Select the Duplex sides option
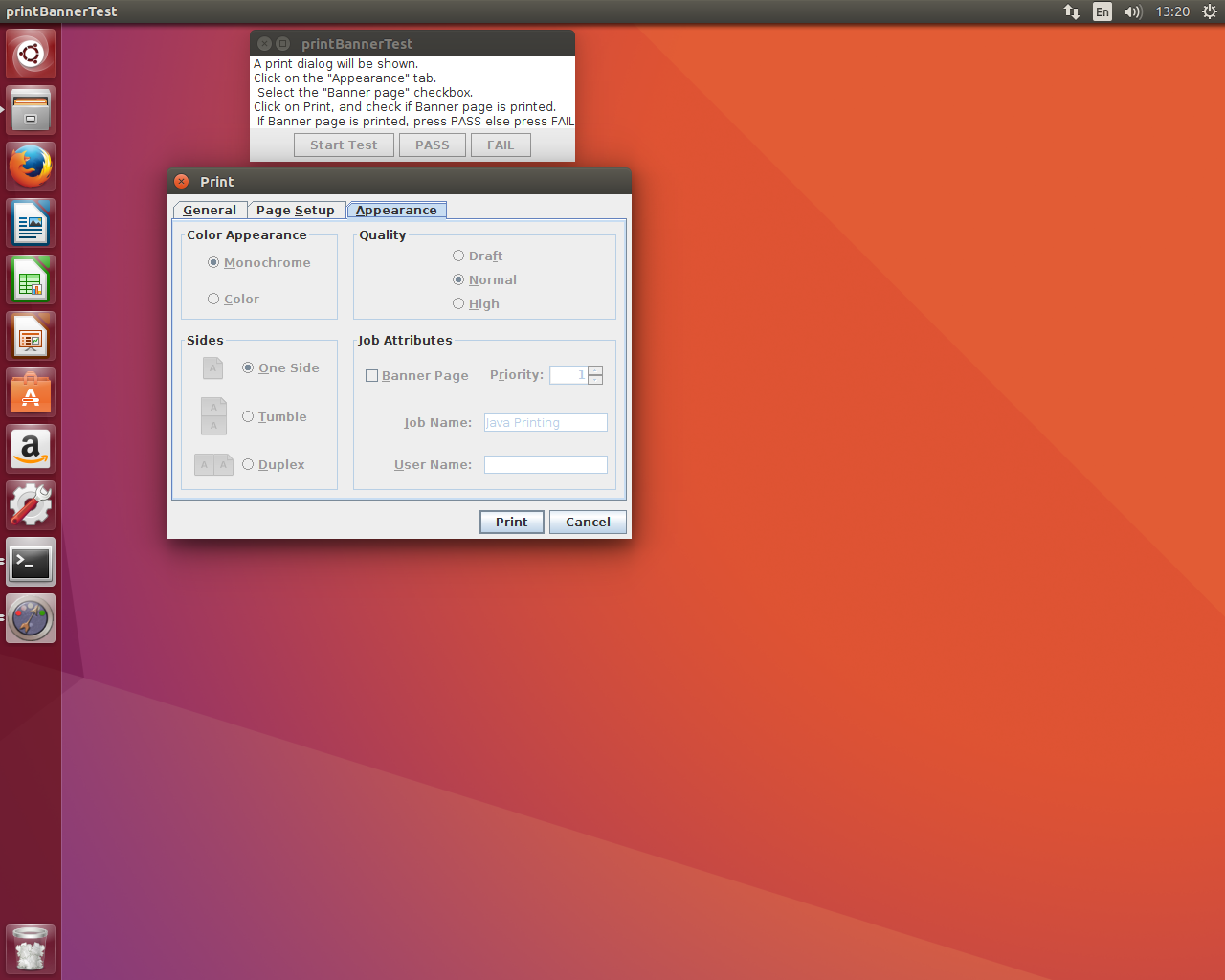1225x980 pixels. pyautogui.click(x=248, y=464)
